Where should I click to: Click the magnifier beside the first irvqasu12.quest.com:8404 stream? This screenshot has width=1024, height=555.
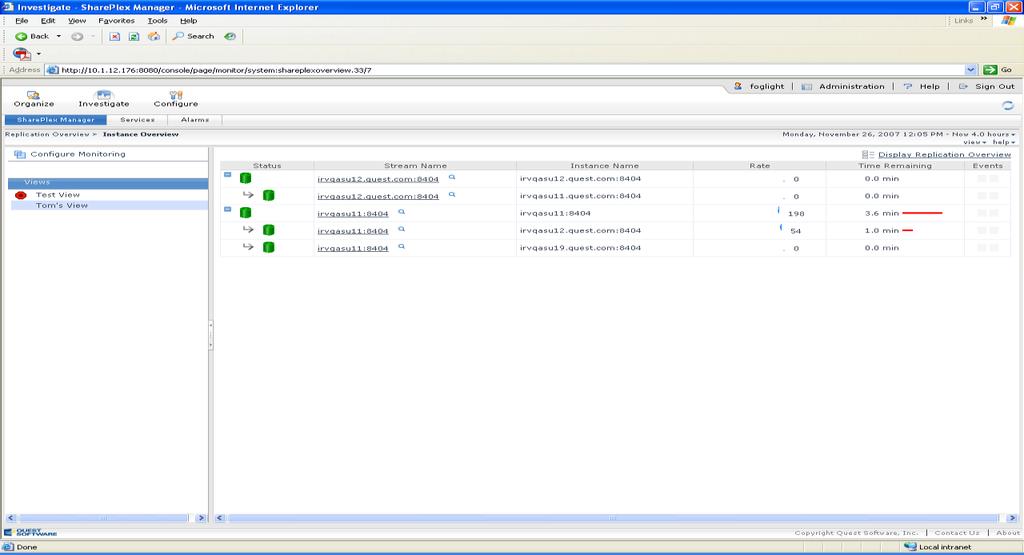tap(452, 177)
